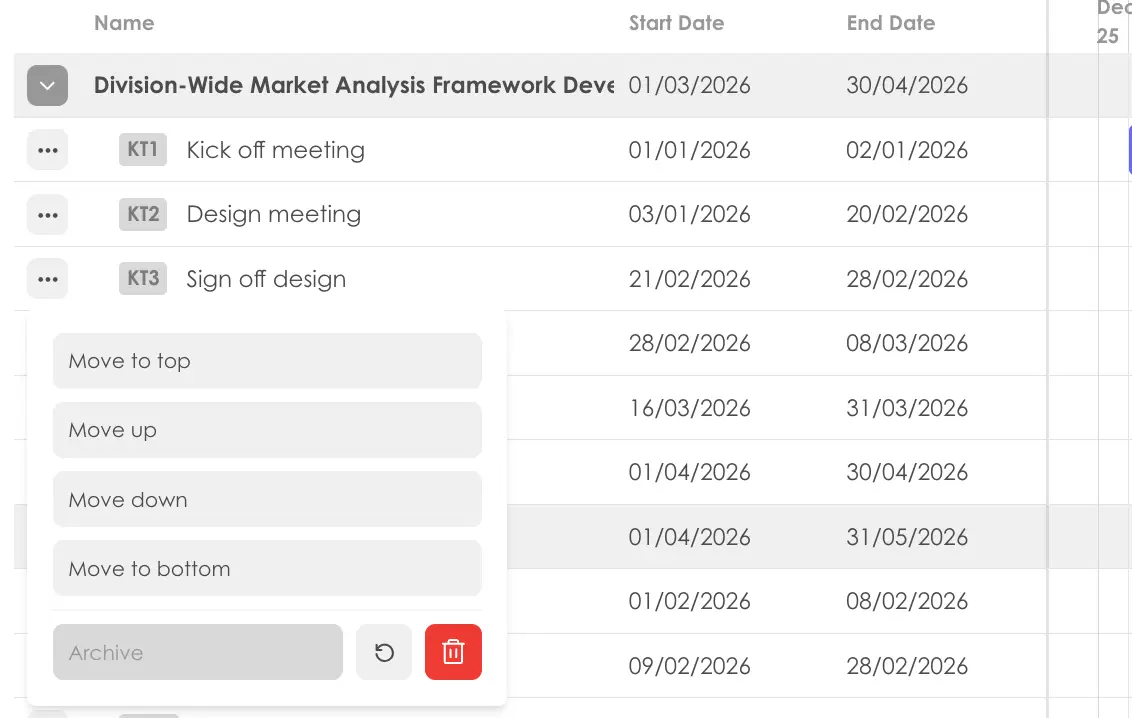Click the KT1 task badge

(142, 150)
